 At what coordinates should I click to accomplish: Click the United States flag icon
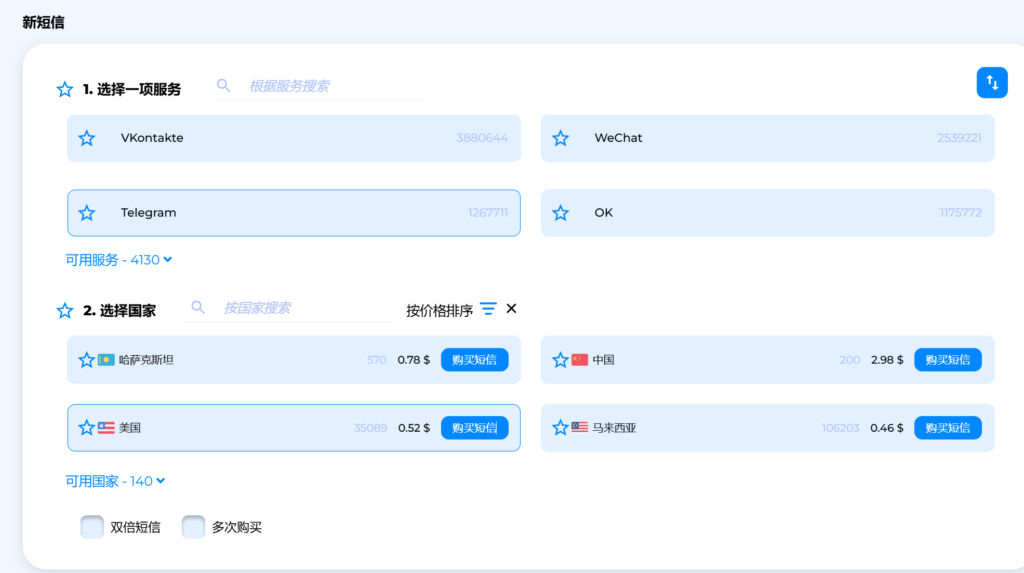point(106,428)
